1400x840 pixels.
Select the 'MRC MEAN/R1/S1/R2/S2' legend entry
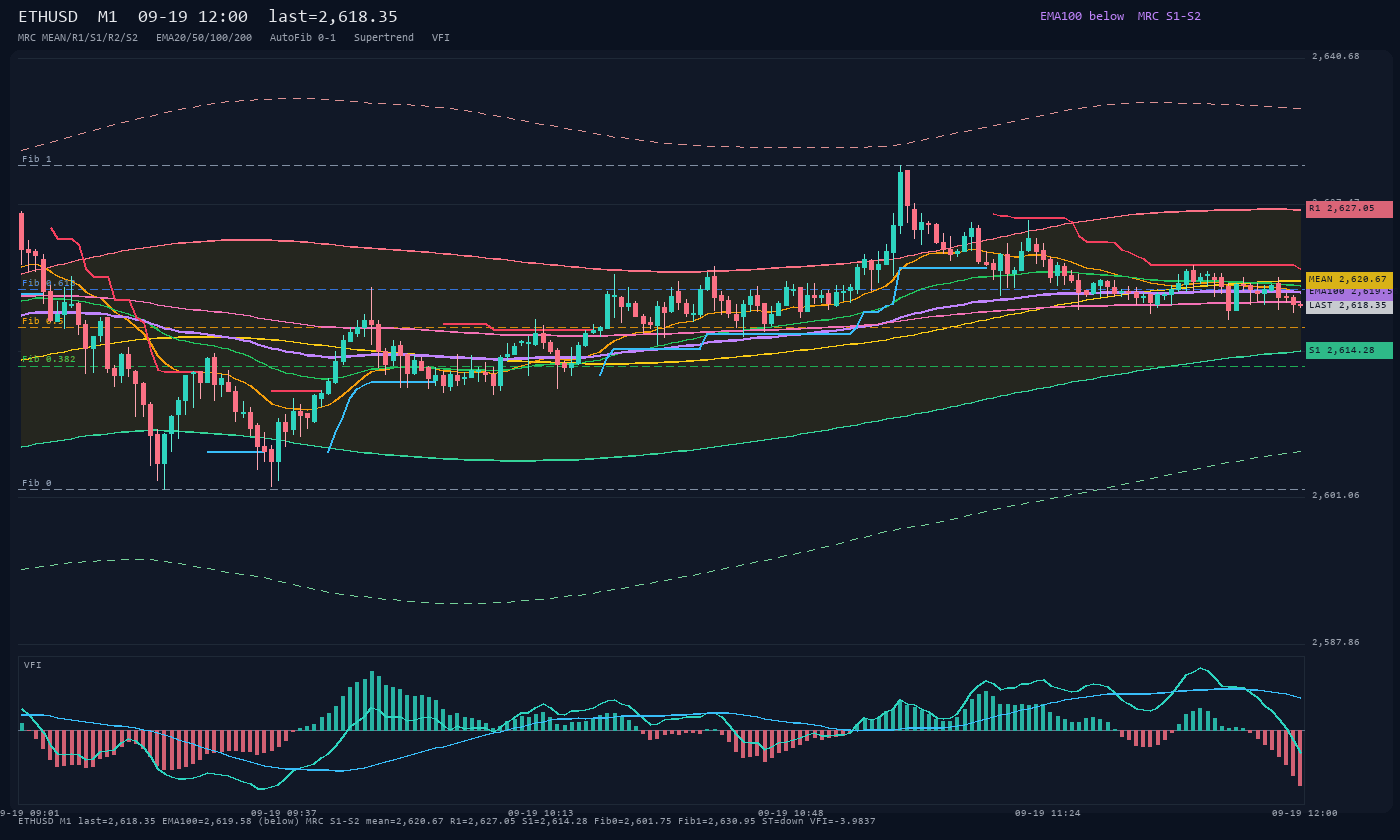(x=78, y=37)
